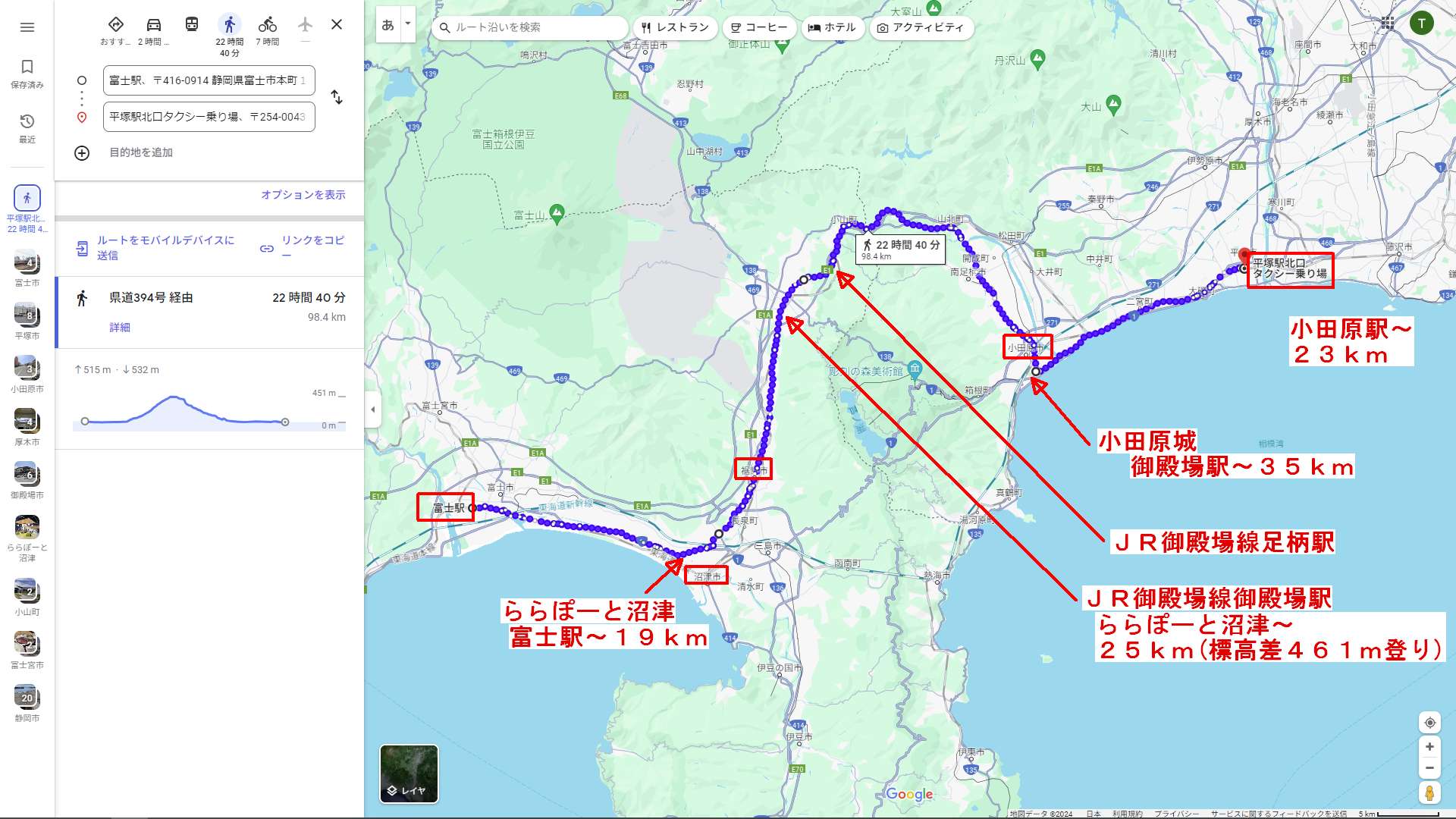Focus search along route box

pos(529,27)
